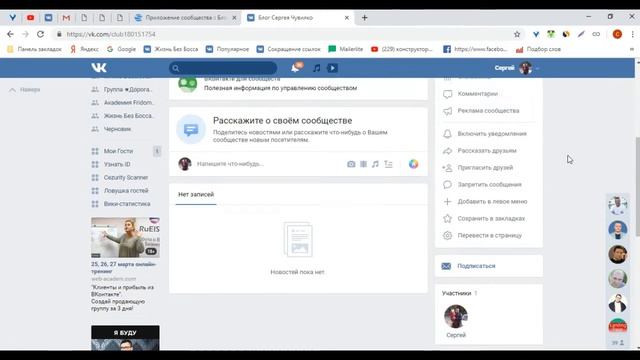
Task: Open the Группа Дорога group link
Action: coord(128,89)
